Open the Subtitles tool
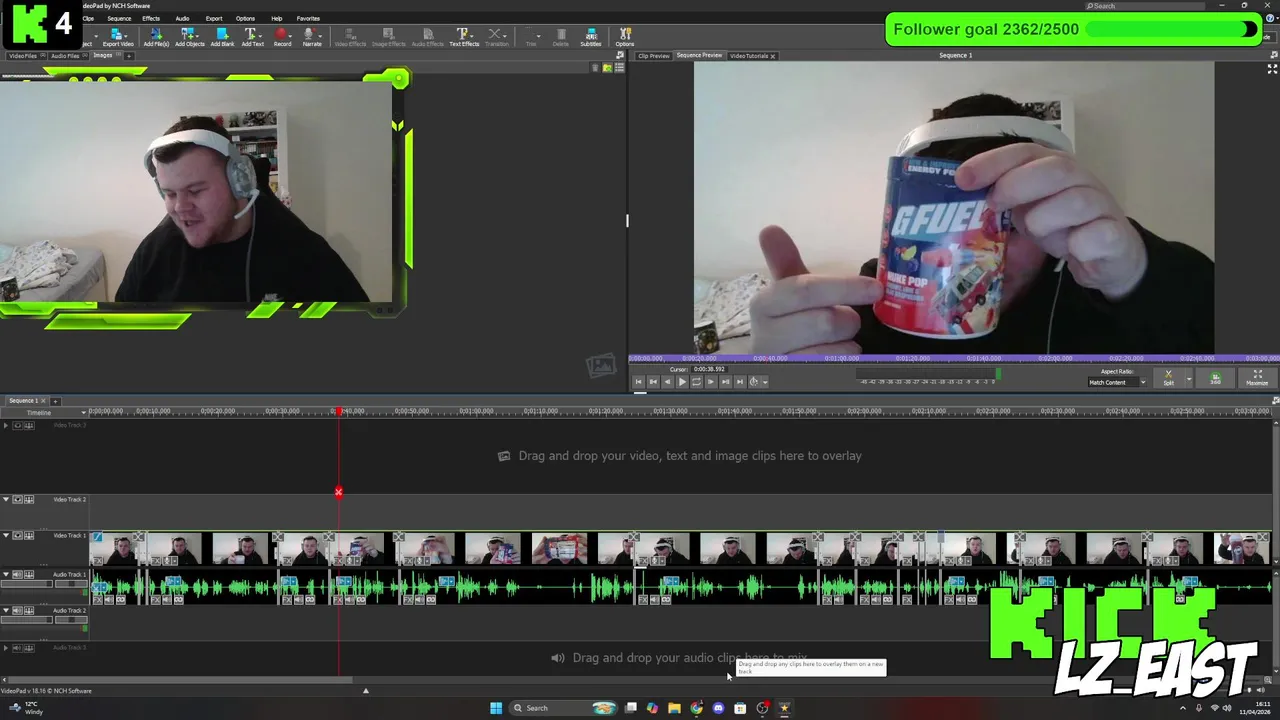 (x=591, y=38)
